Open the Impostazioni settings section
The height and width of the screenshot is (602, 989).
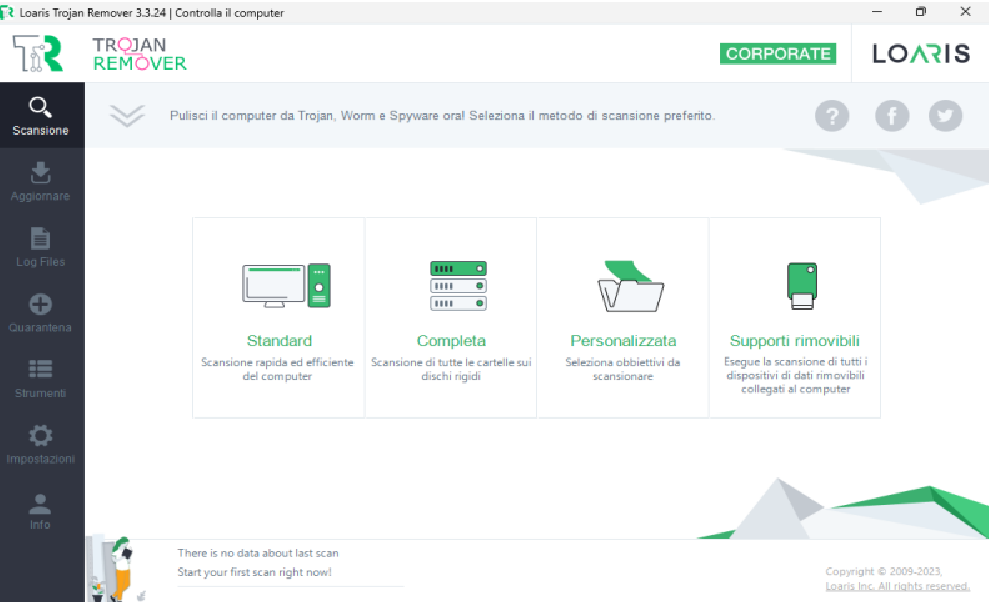click(x=41, y=445)
